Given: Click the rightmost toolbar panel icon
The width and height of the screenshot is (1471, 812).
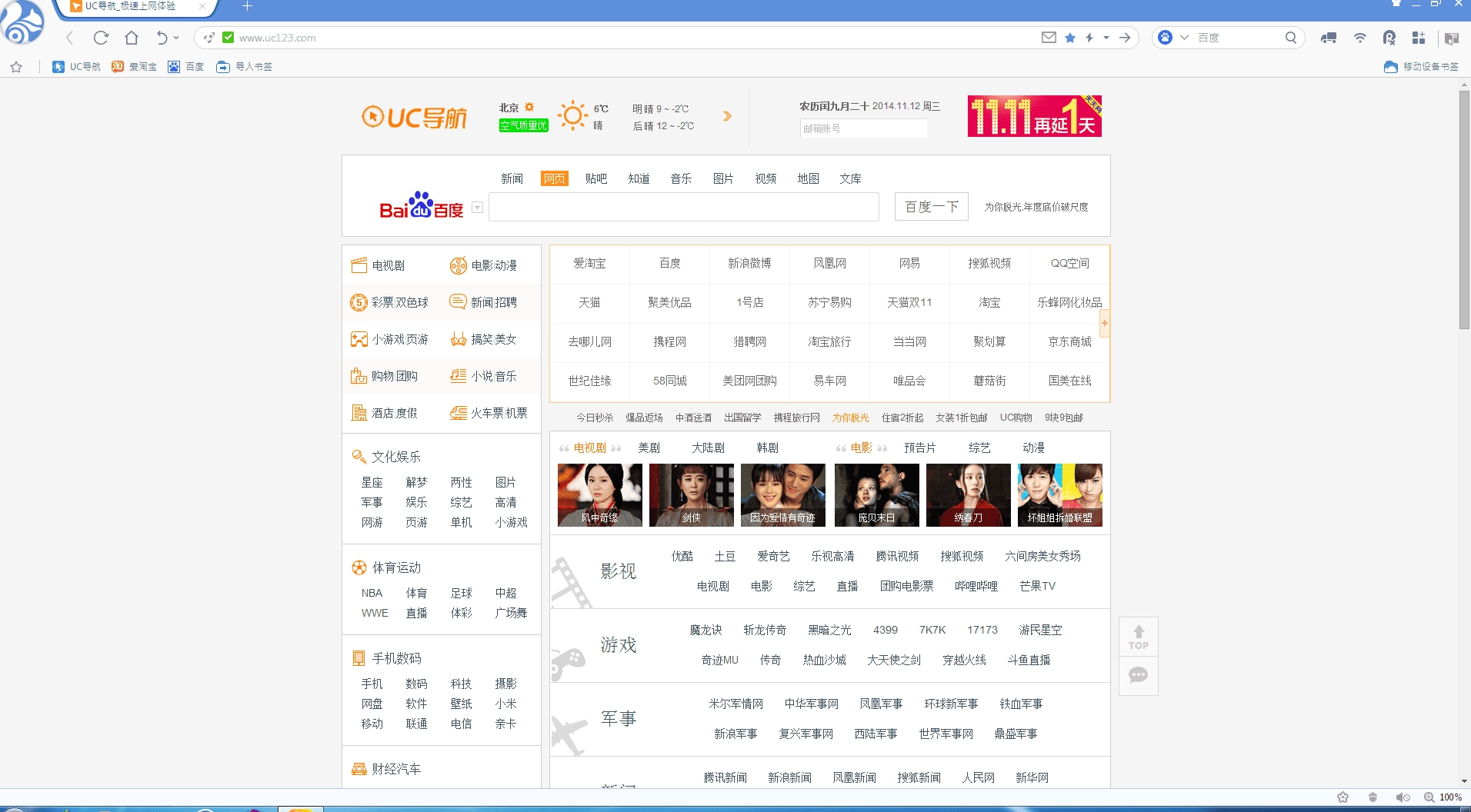Looking at the screenshot, I should [1452, 38].
